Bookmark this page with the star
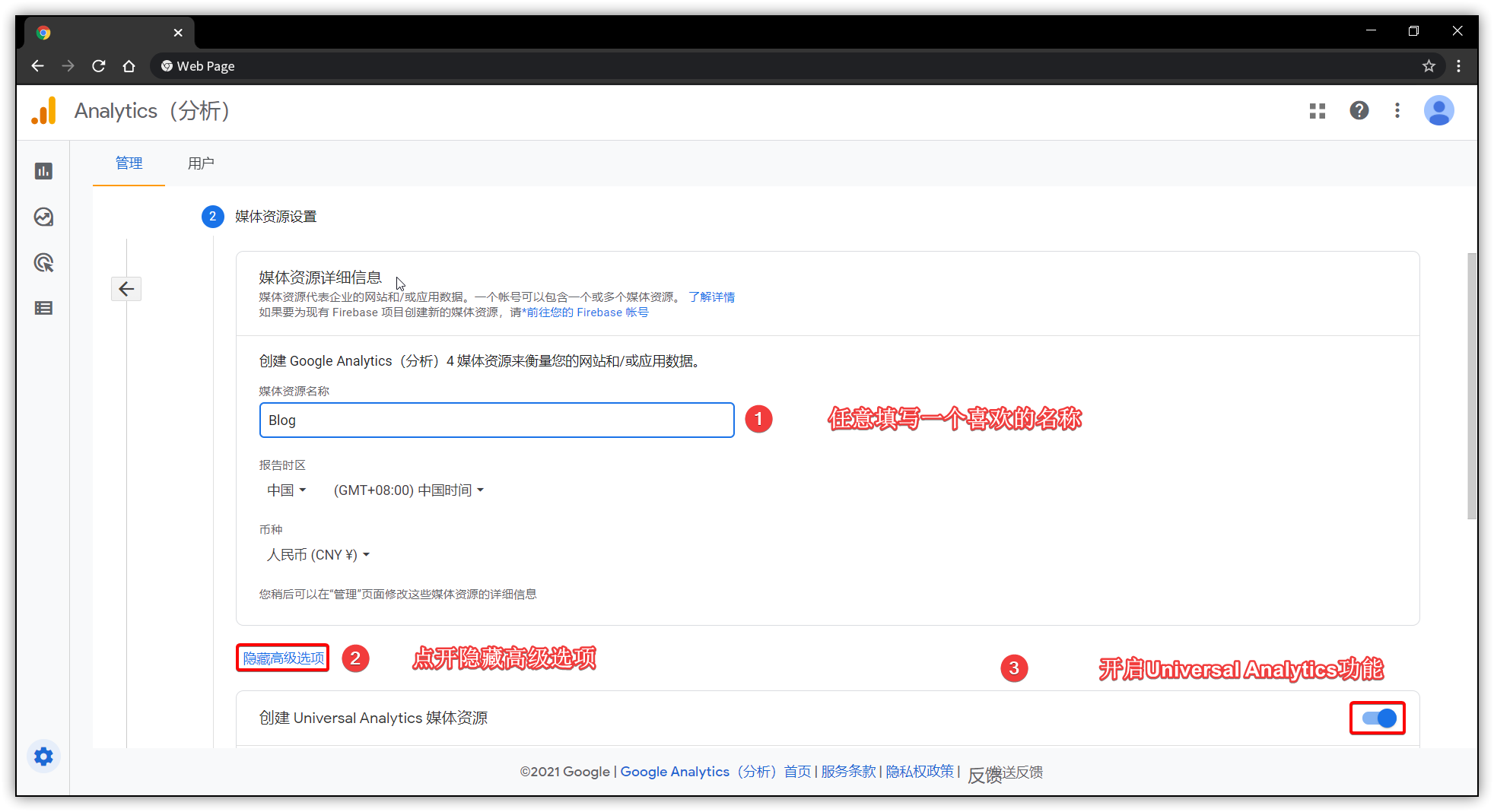This screenshot has height=812, width=1494. [x=1429, y=66]
